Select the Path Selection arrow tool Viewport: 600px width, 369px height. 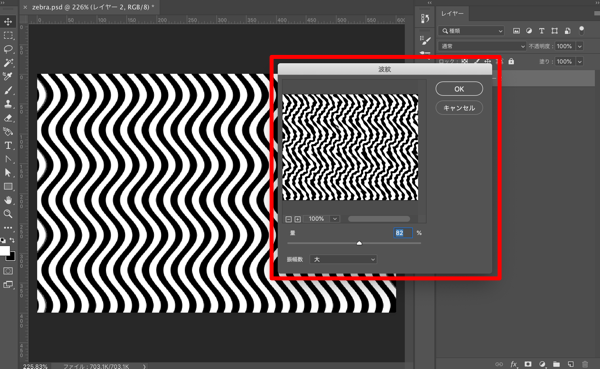pyautogui.click(x=8, y=173)
